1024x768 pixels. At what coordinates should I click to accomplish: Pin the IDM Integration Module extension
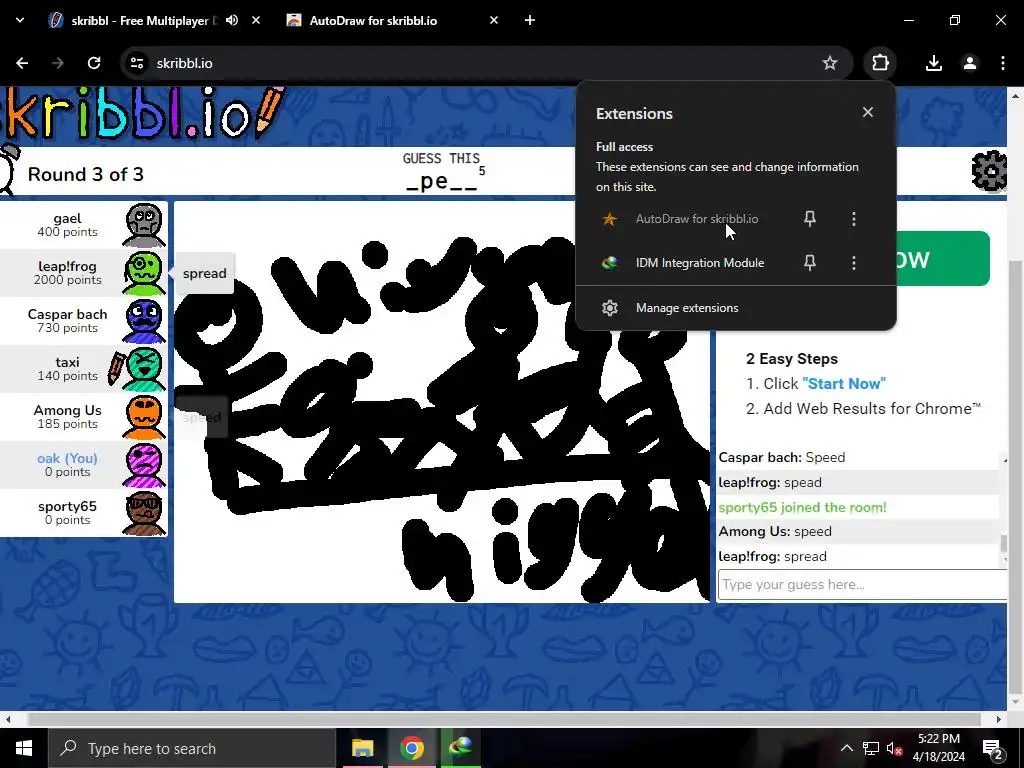(x=810, y=263)
